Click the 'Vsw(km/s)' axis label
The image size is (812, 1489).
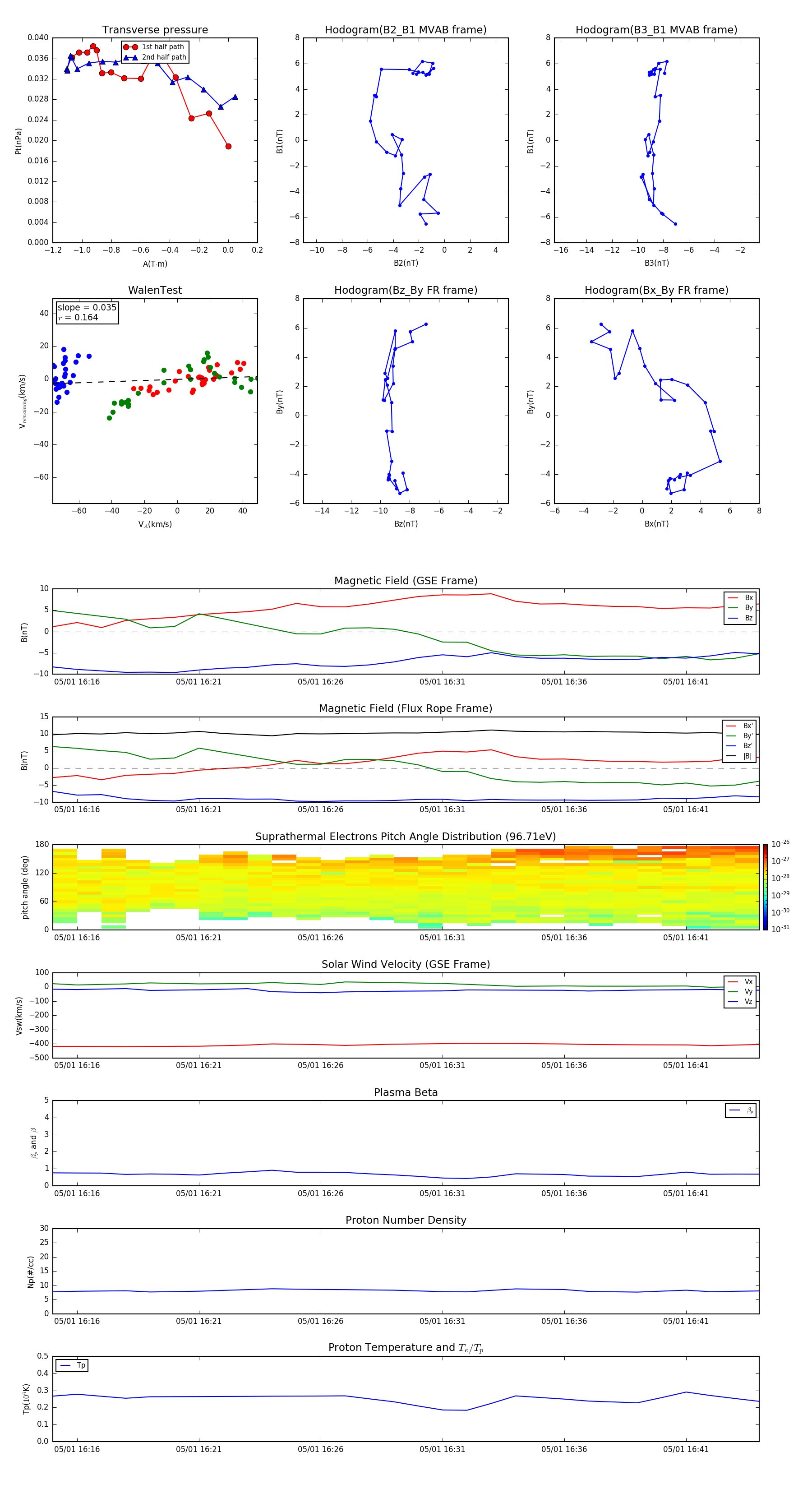click(19, 1016)
